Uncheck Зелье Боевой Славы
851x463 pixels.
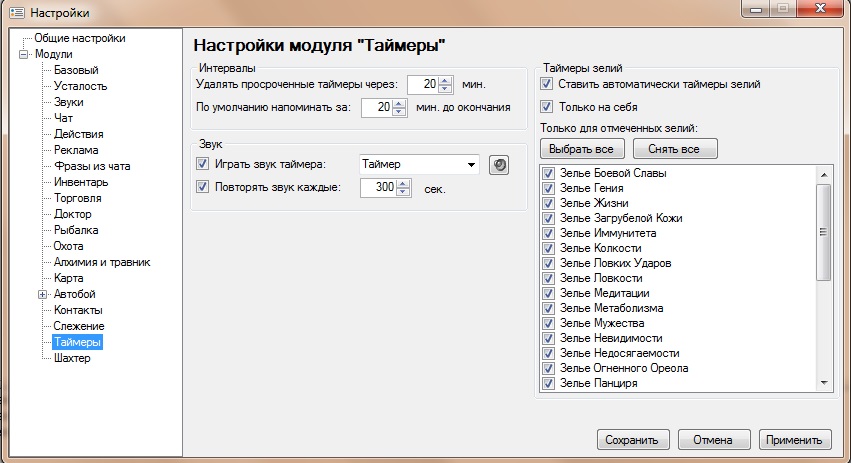548,173
